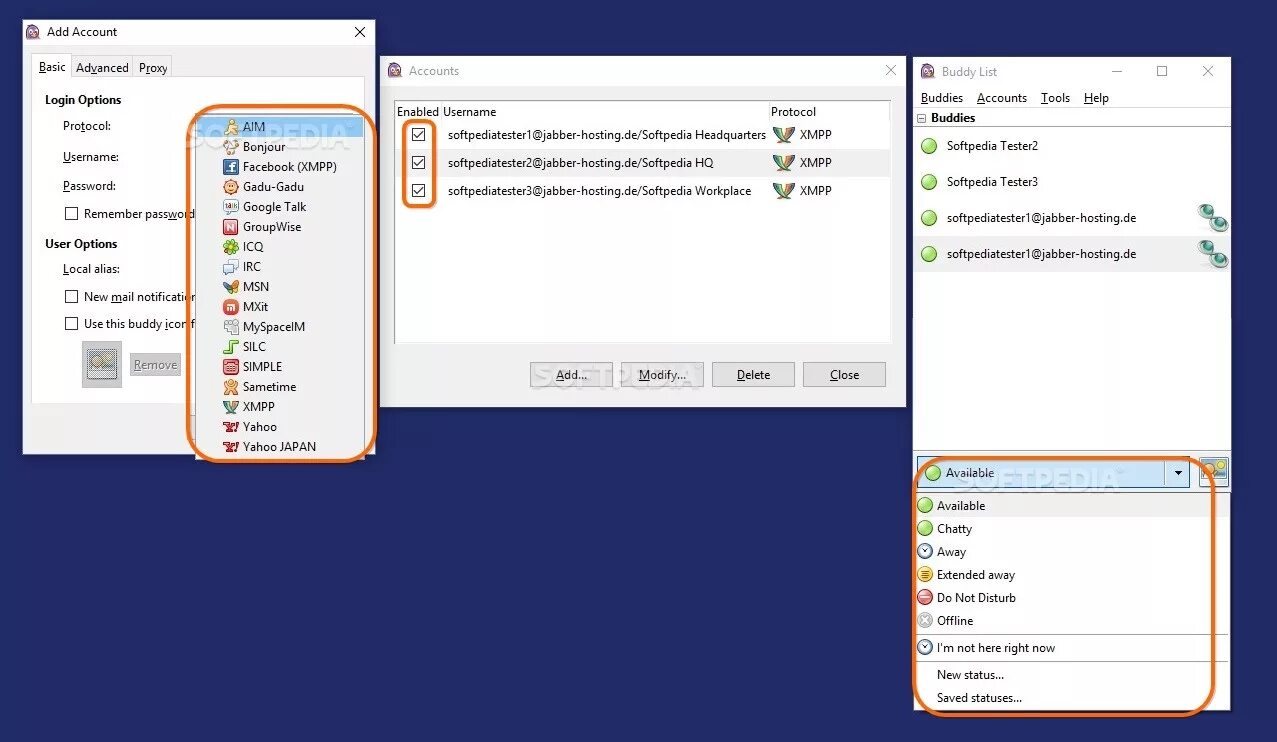
Task: Click the Close button in Accounts window
Action: pyautogui.click(x=844, y=375)
